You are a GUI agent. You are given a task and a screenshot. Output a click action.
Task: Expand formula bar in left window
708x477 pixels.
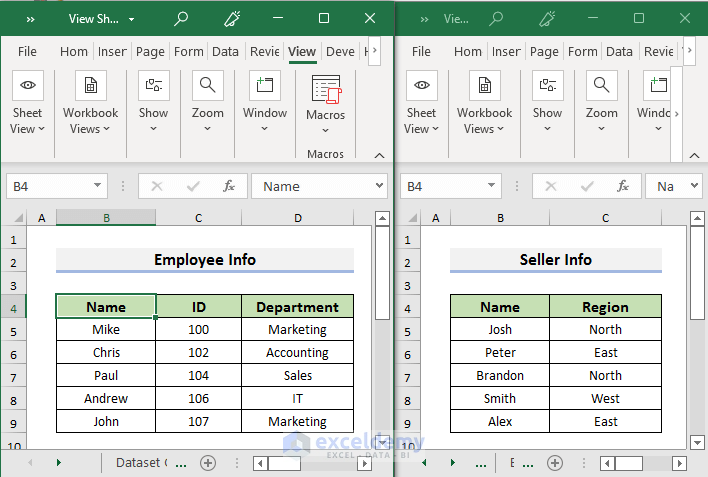(379, 185)
